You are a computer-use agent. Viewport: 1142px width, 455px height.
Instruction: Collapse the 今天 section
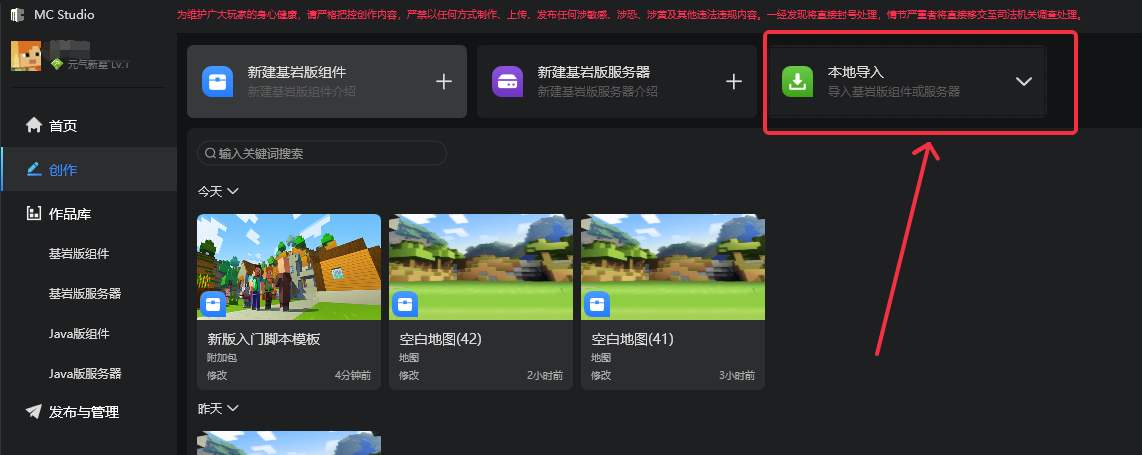232,191
